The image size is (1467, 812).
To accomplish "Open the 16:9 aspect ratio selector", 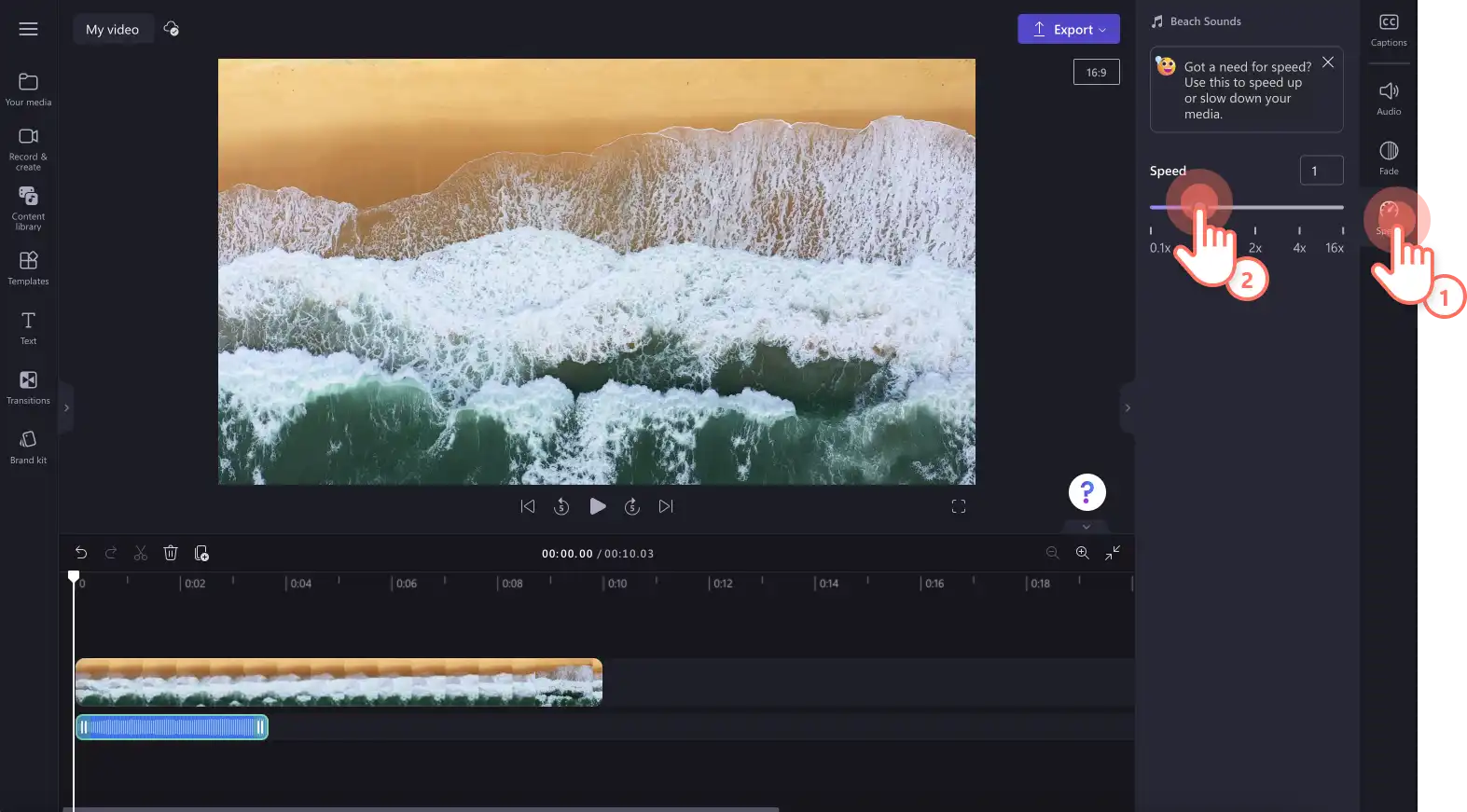I will (x=1096, y=72).
